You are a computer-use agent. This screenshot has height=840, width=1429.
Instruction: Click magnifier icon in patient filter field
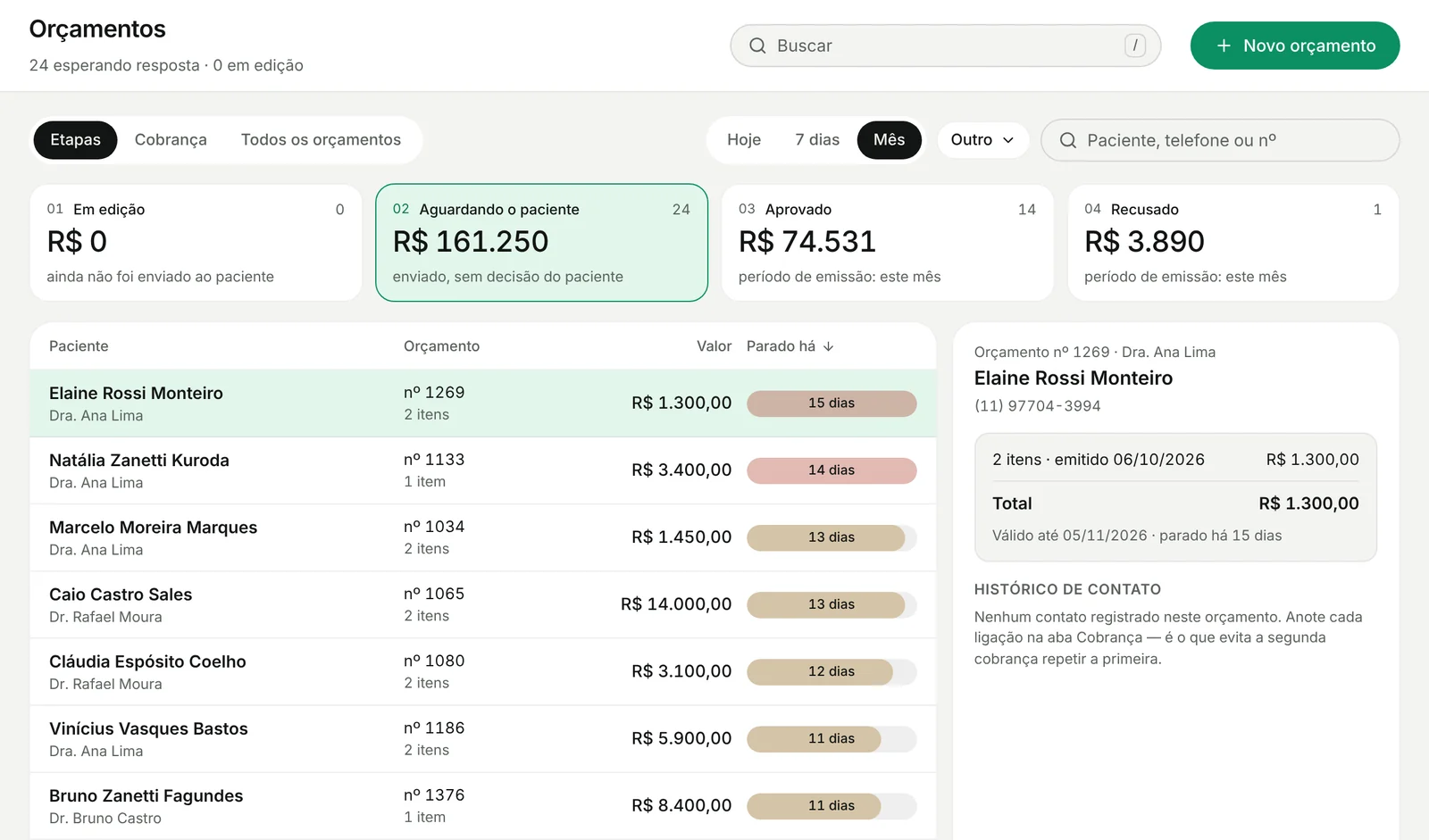coord(1068,140)
